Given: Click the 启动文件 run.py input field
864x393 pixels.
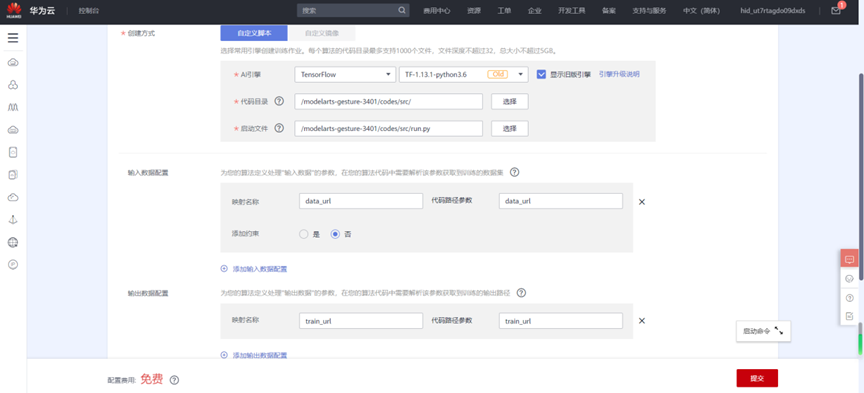Looking at the screenshot, I should [388, 128].
